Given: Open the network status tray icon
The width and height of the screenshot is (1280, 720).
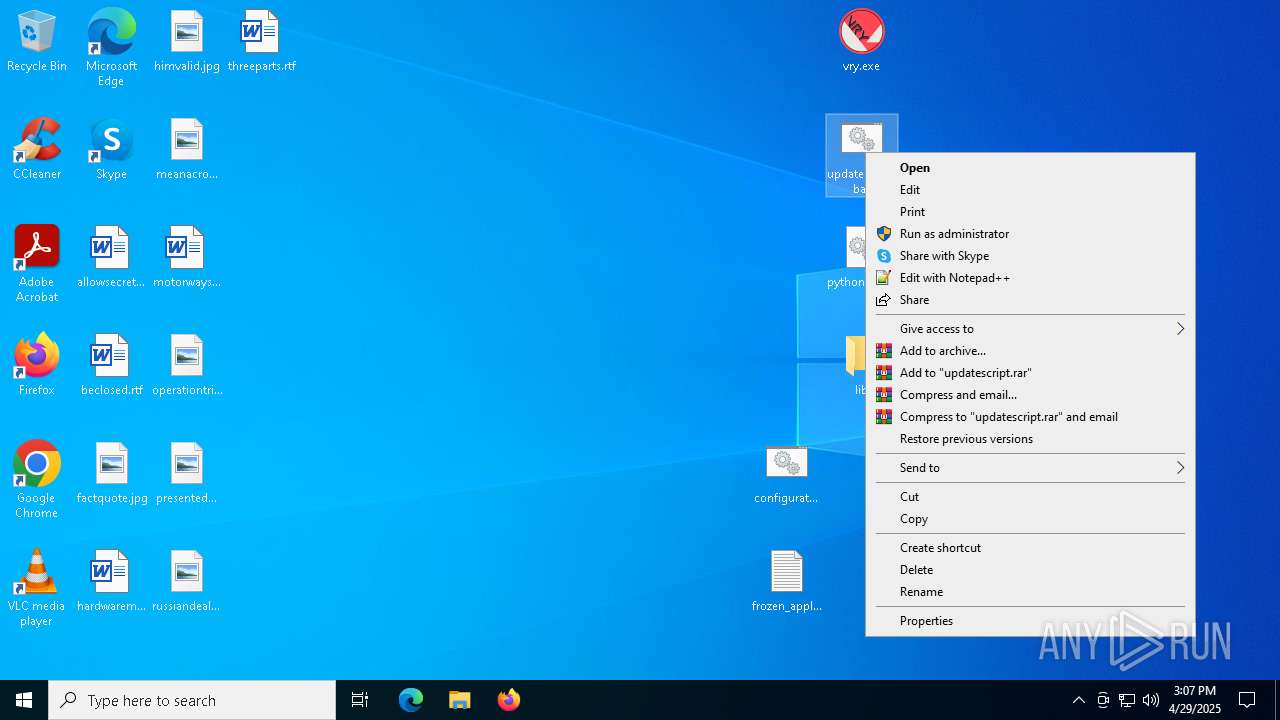Looking at the screenshot, I should [1127, 700].
